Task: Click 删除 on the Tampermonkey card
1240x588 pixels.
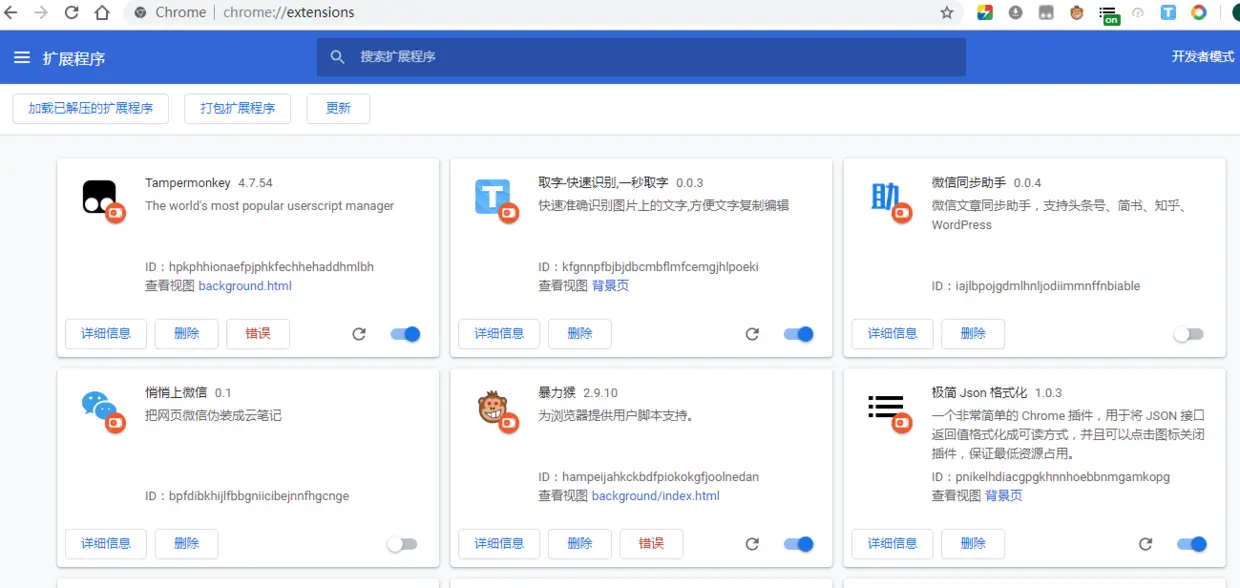Action: [186, 334]
